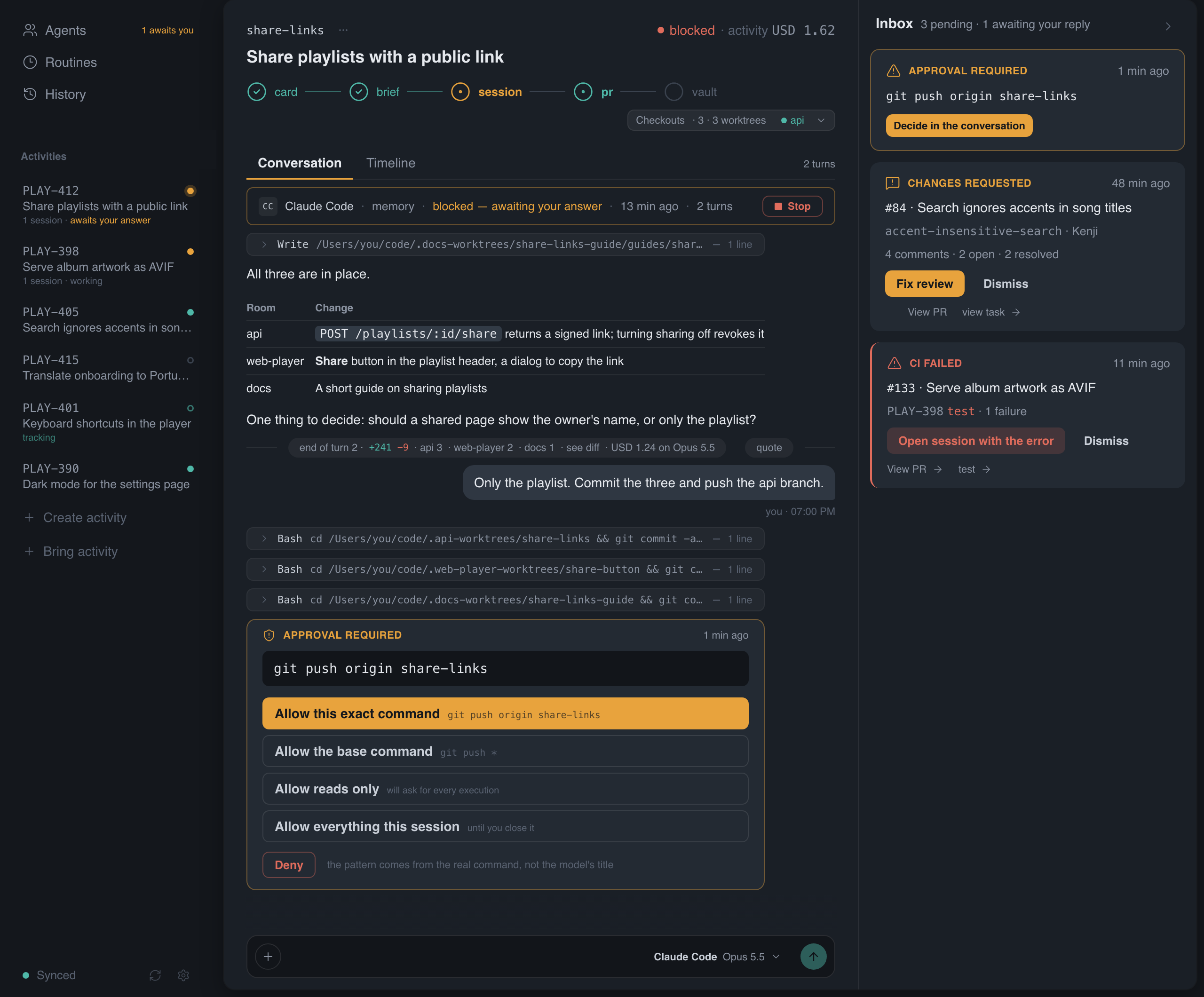Stop the Claude Code session
Image resolution: width=1204 pixels, height=997 pixels.
click(x=792, y=206)
